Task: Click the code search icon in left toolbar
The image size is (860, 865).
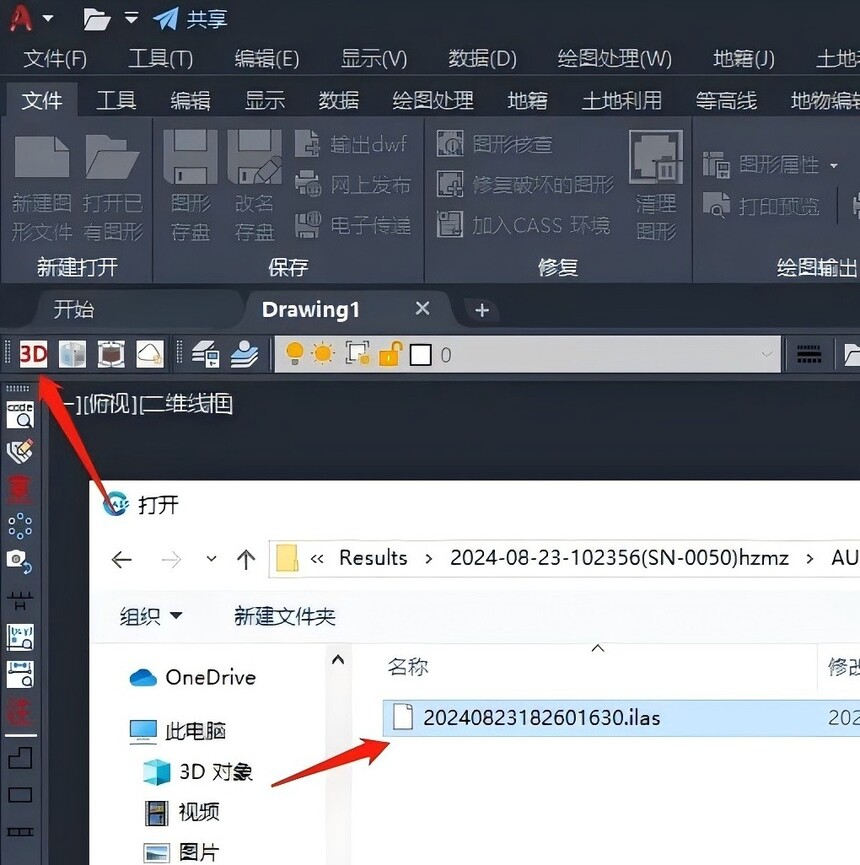Action: coord(20,415)
